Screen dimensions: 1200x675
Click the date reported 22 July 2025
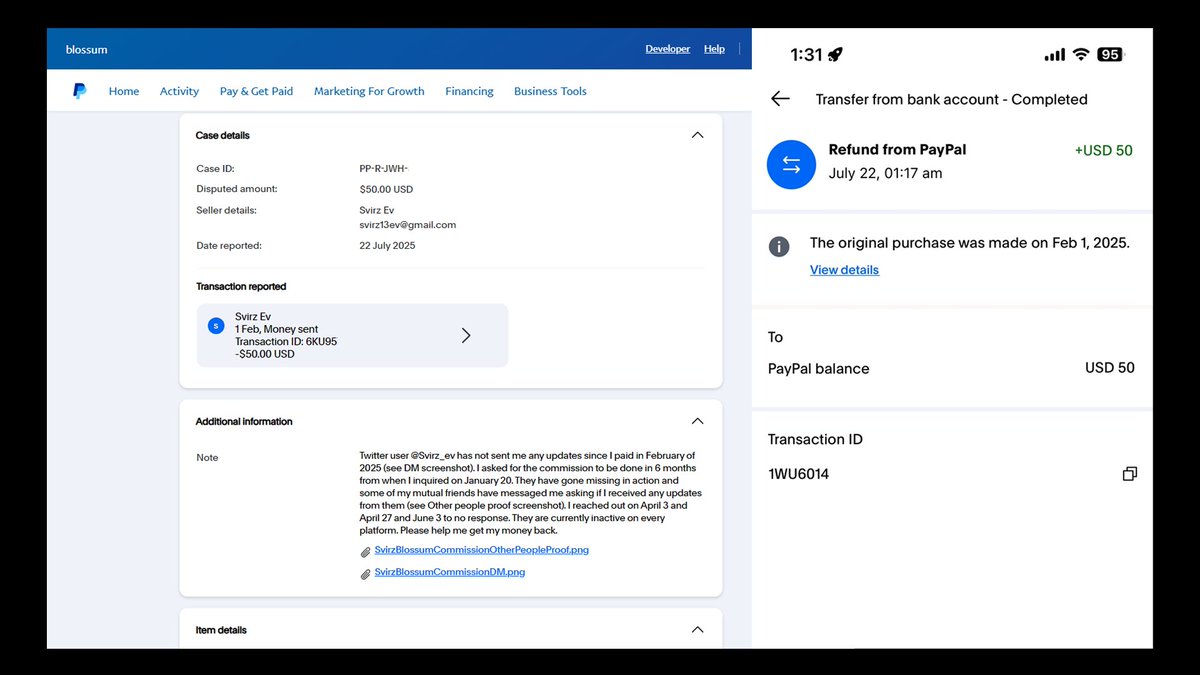[x=387, y=245]
